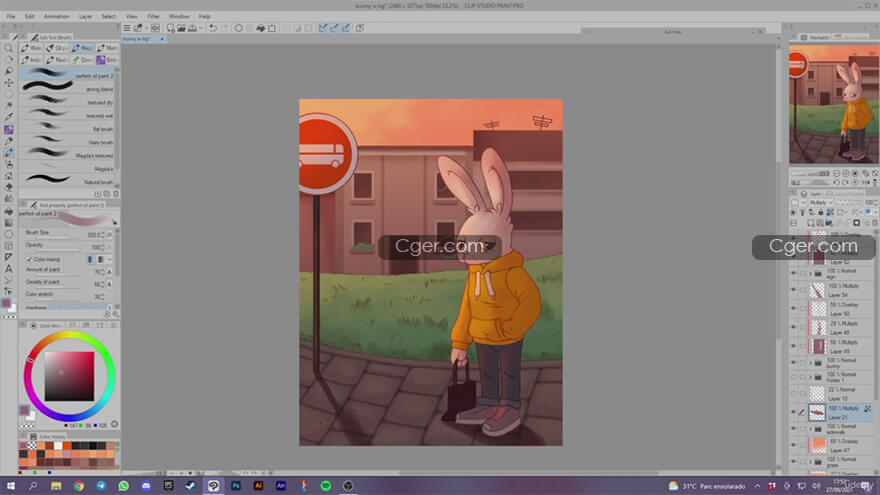Select the Figure ellipse tool
Image resolution: width=880 pixels, height=495 pixels.
coord(8,234)
